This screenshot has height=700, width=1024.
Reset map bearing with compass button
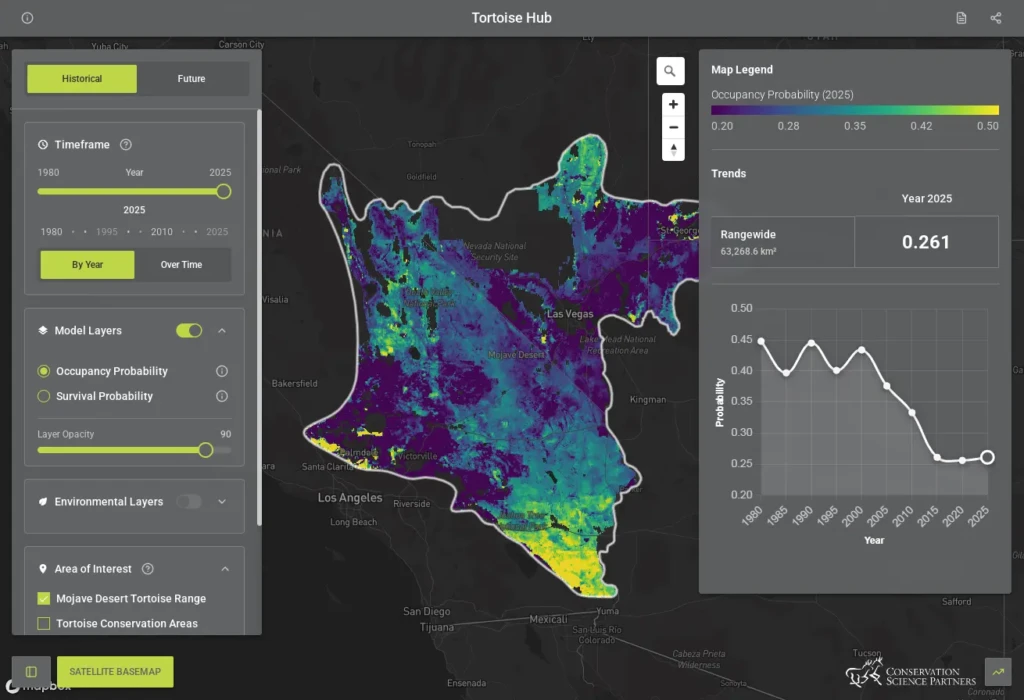click(673, 150)
